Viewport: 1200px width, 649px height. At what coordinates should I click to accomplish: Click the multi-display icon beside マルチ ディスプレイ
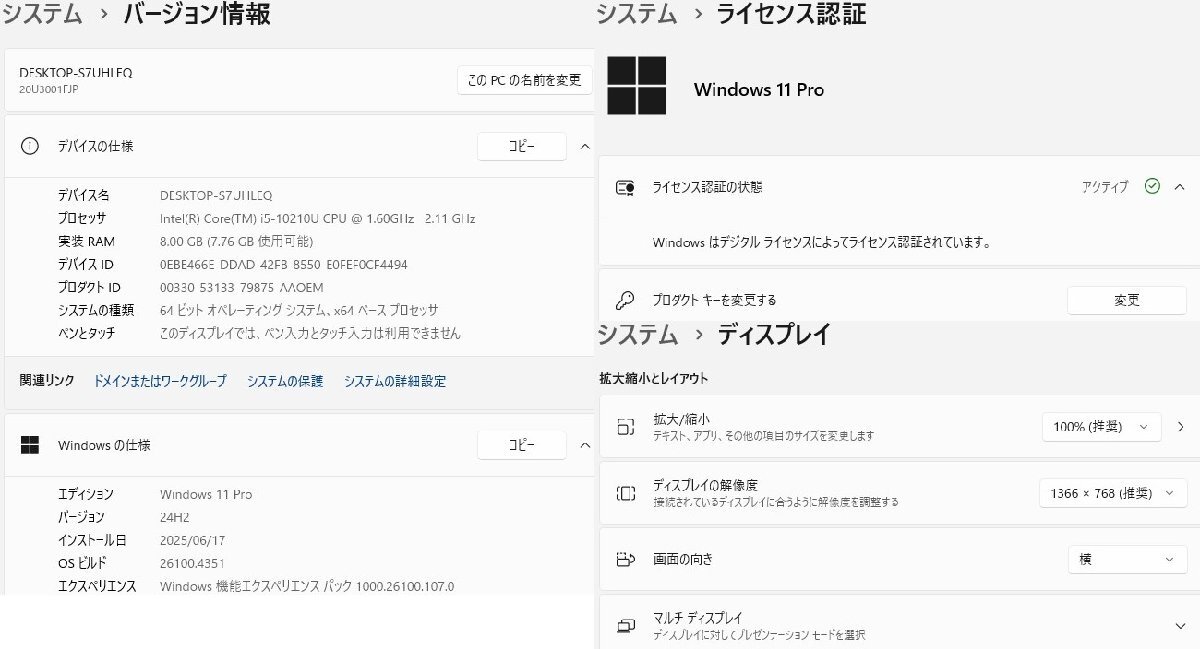coord(626,626)
